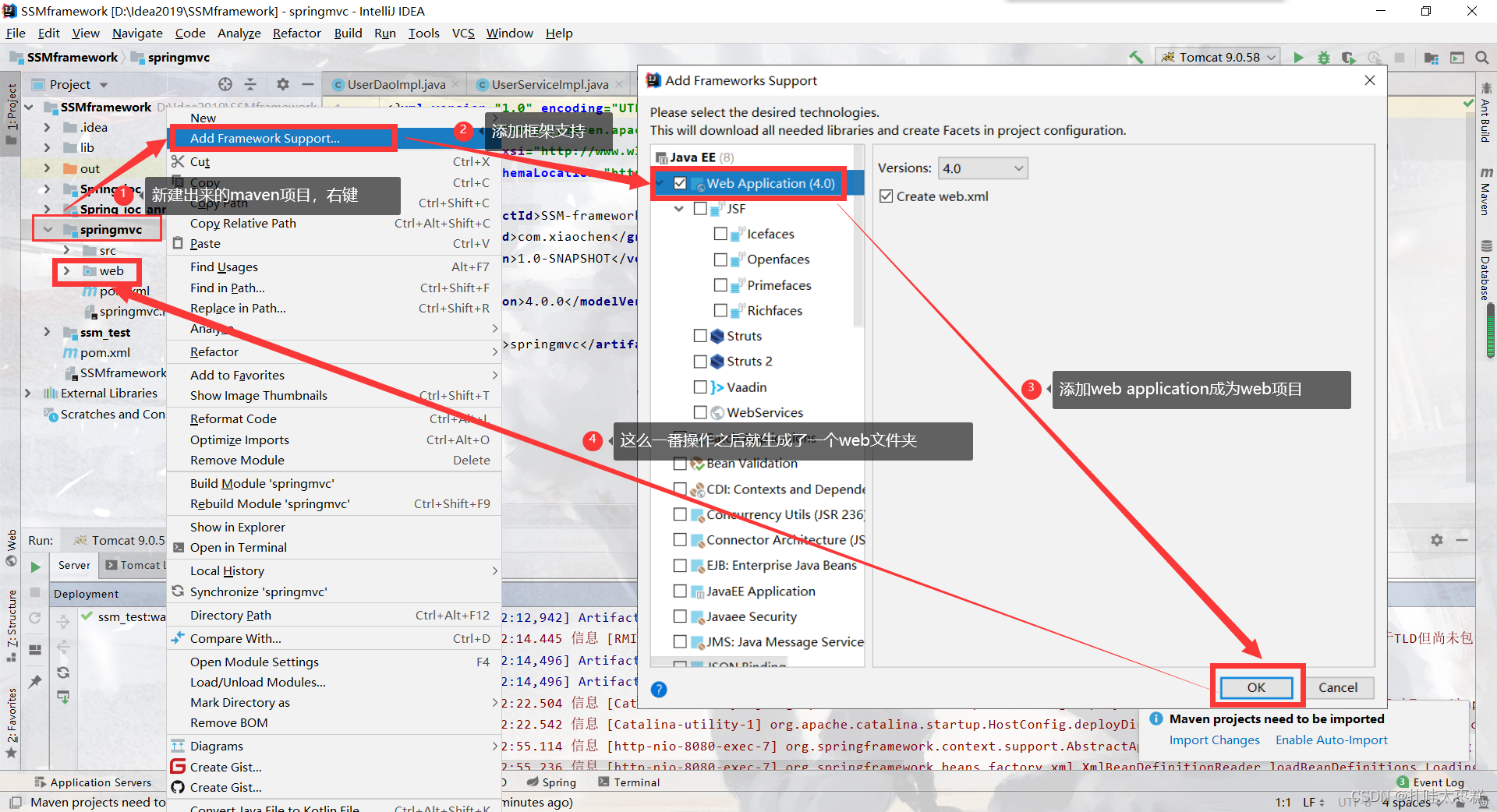Open the Versions 4.0 dropdown
Screen dimensions: 1497x812
(983, 168)
